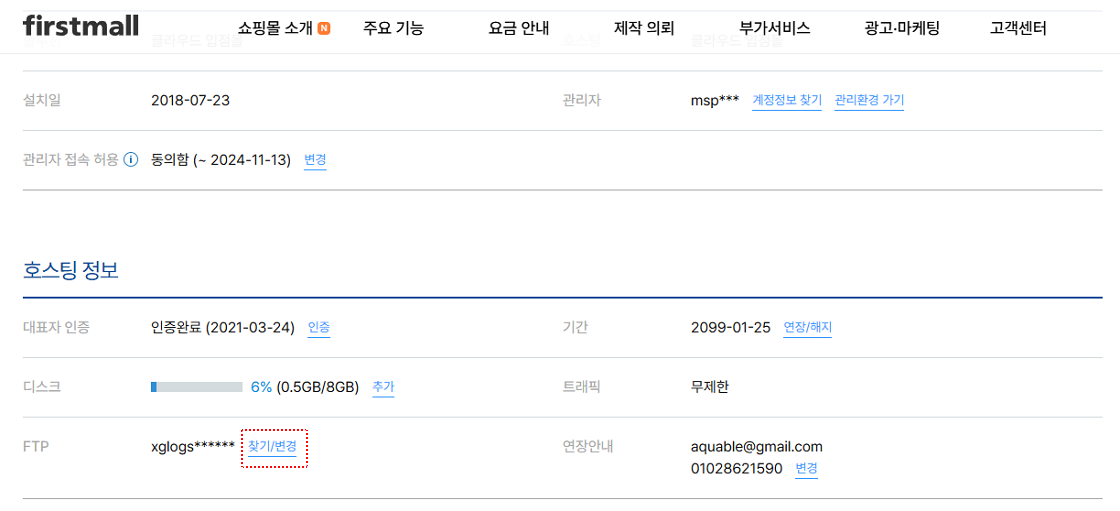Click the firstmall logo
1120x511 pixels.
pos(81,26)
